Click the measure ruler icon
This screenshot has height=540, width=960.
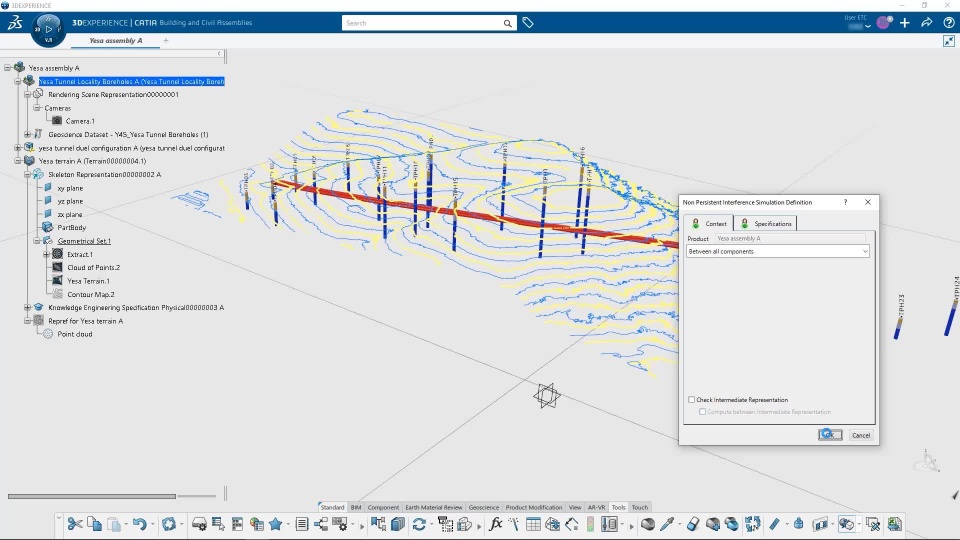[774, 524]
